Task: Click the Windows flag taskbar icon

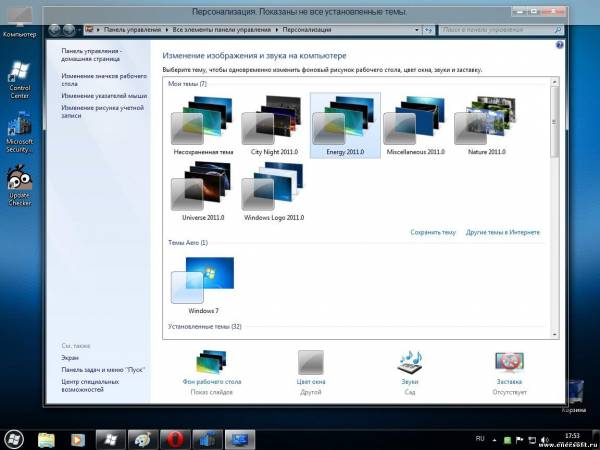Action: (110, 440)
